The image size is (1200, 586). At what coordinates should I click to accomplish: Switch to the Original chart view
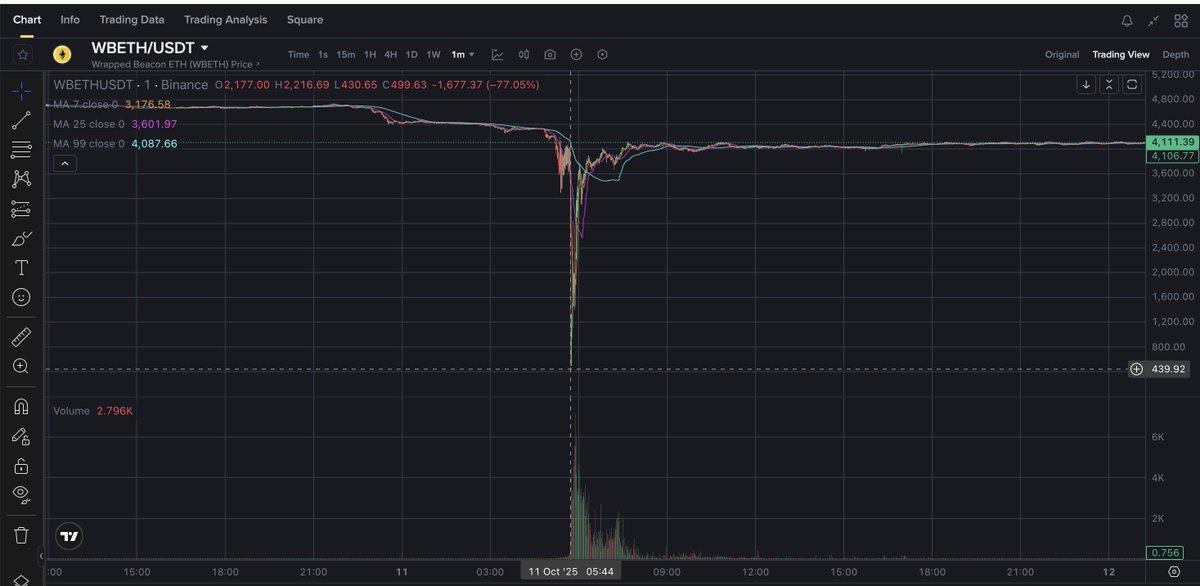click(1062, 54)
